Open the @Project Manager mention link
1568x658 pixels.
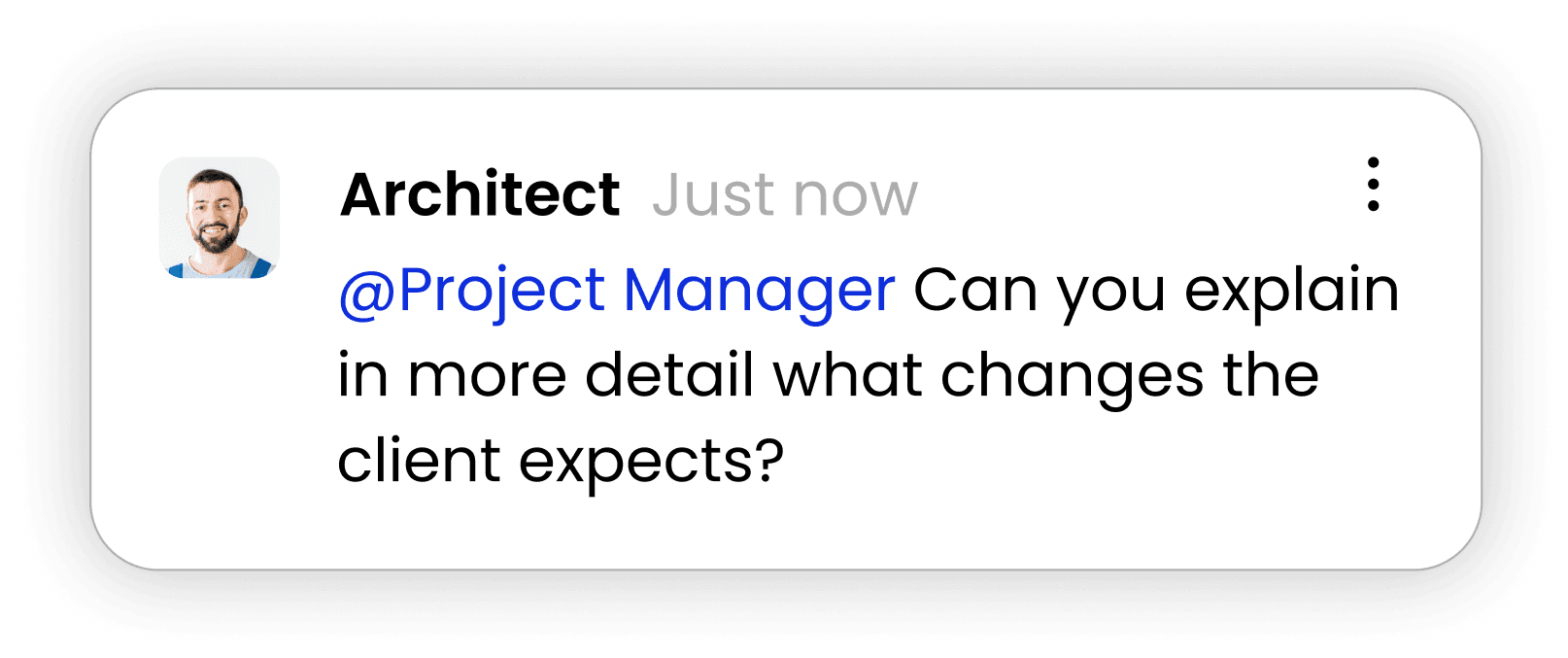click(616, 291)
